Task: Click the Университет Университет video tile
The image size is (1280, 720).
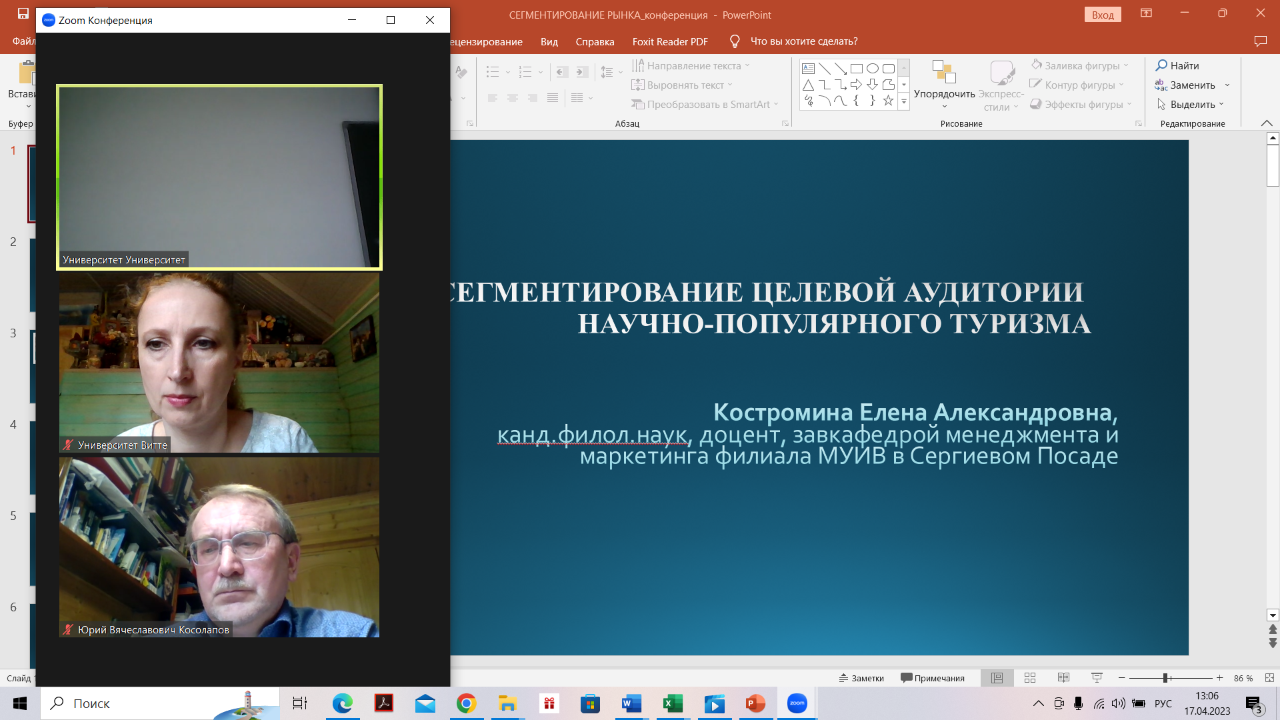Action: click(219, 177)
